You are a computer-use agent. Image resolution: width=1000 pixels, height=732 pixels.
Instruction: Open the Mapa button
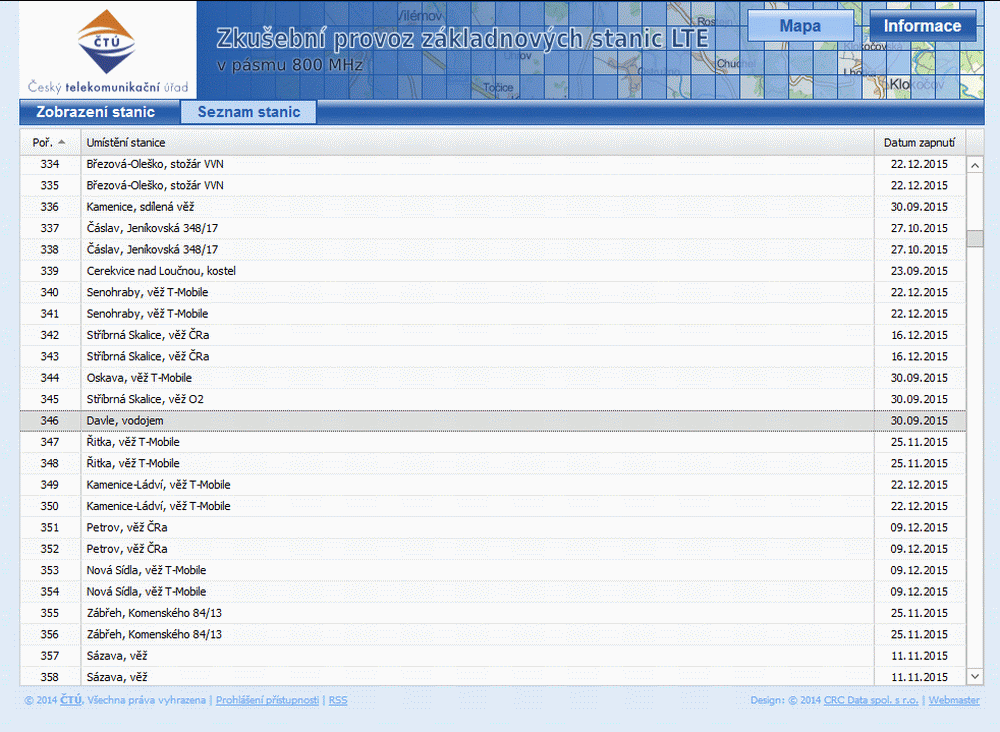(800, 26)
